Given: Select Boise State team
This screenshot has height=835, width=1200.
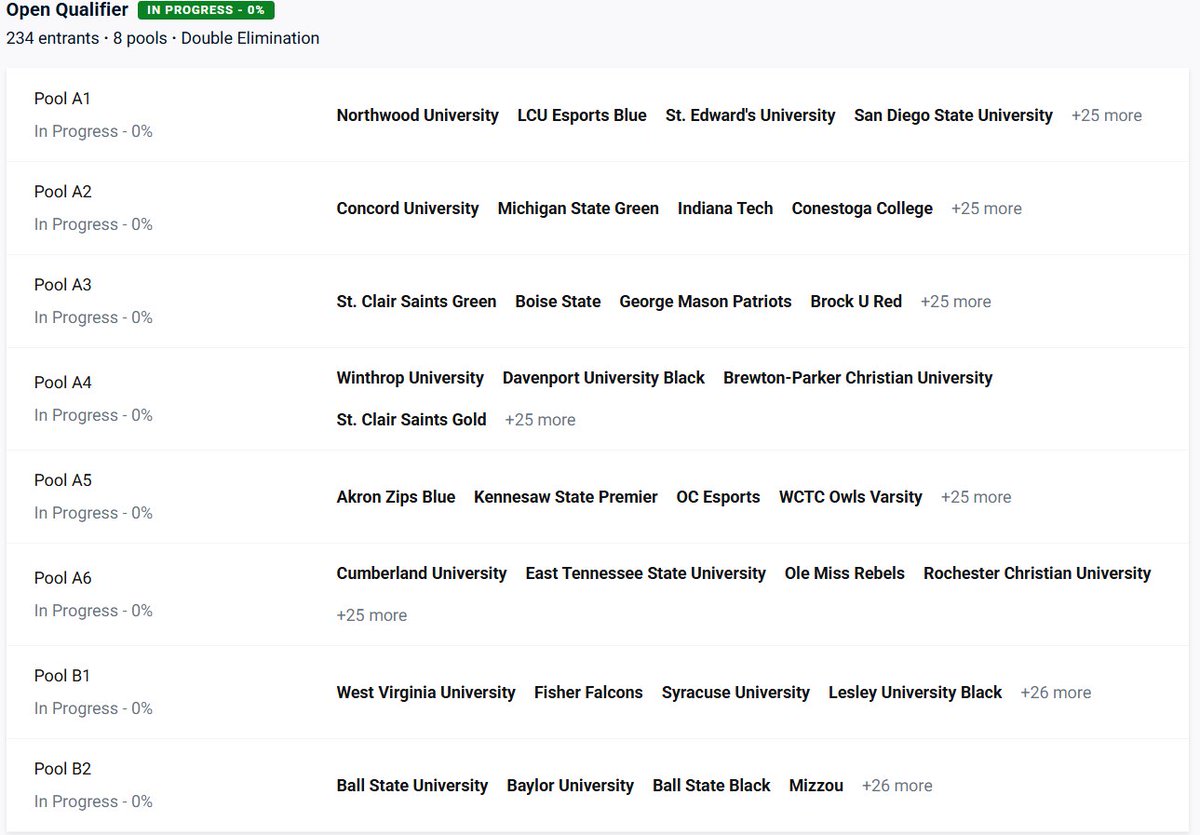Looking at the screenshot, I should [558, 301].
